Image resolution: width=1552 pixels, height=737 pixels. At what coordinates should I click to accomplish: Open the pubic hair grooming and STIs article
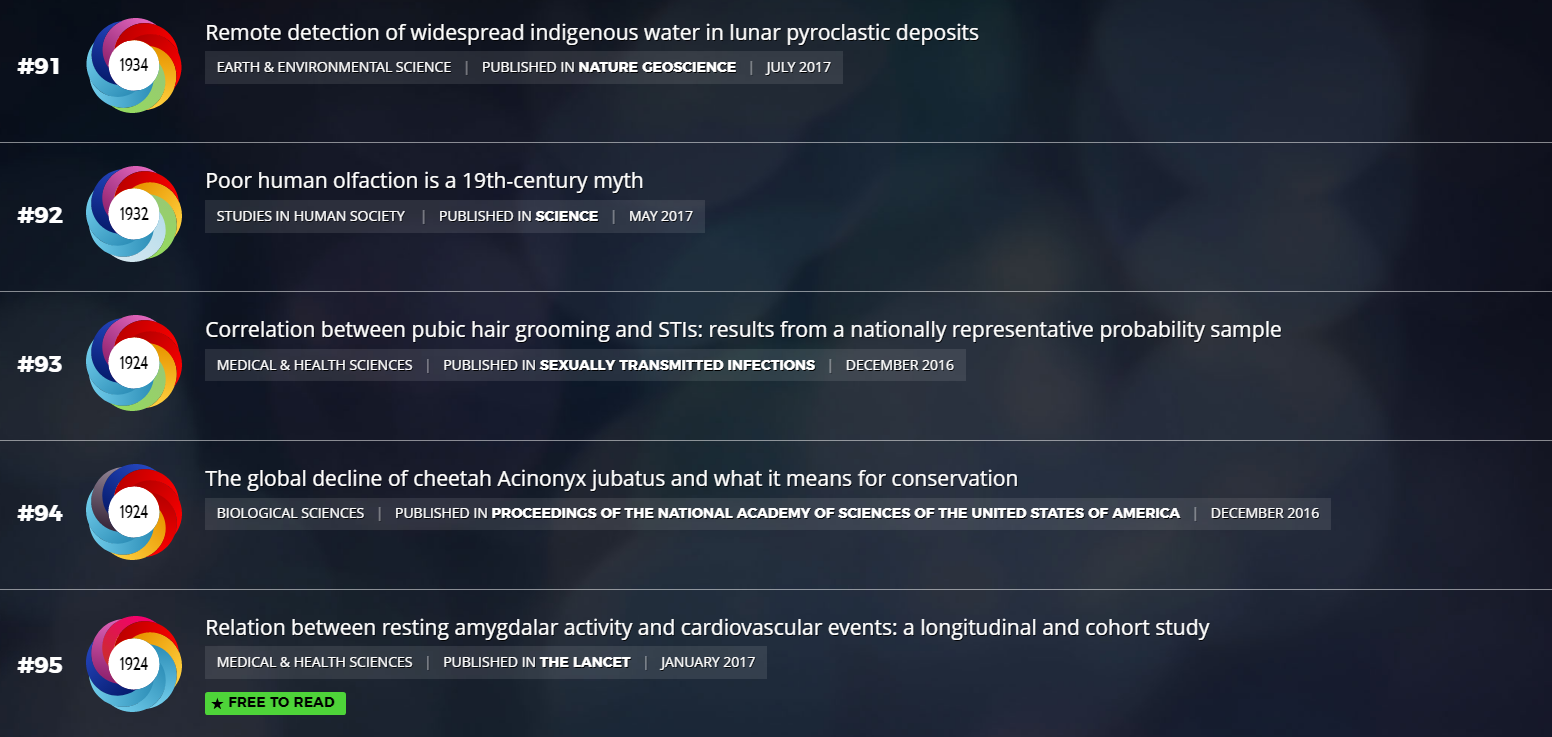tap(743, 329)
